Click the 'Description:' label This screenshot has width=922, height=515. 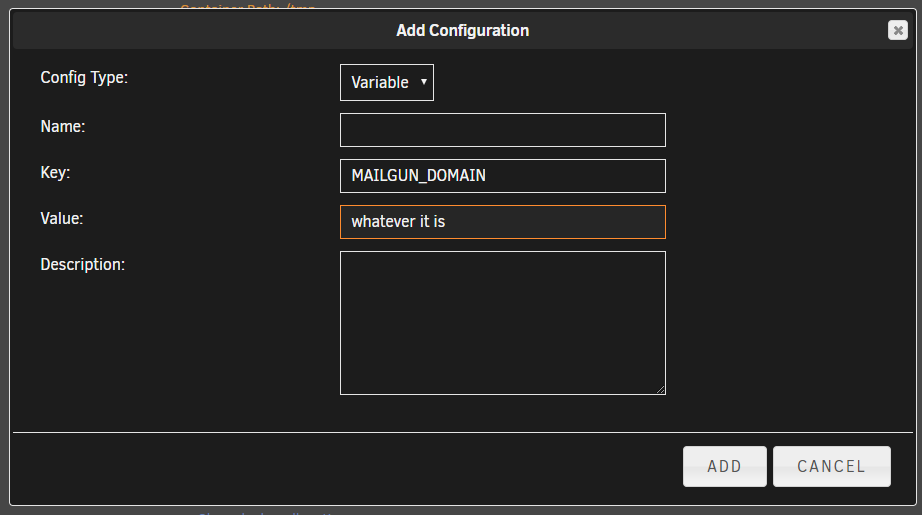tap(82, 265)
